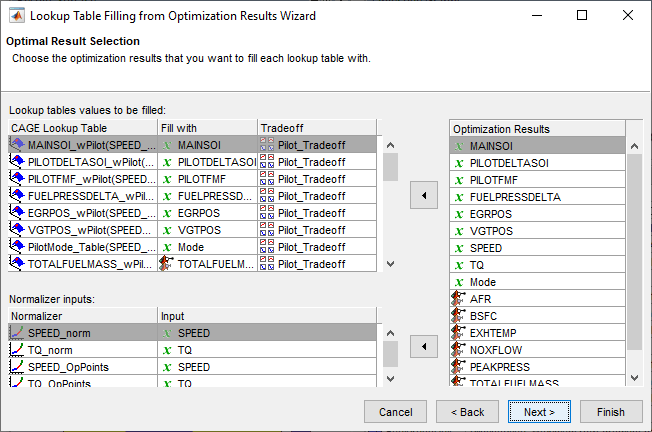Cancel the wizard
The width and height of the screenshot is (652, 432).
[395, 411]
